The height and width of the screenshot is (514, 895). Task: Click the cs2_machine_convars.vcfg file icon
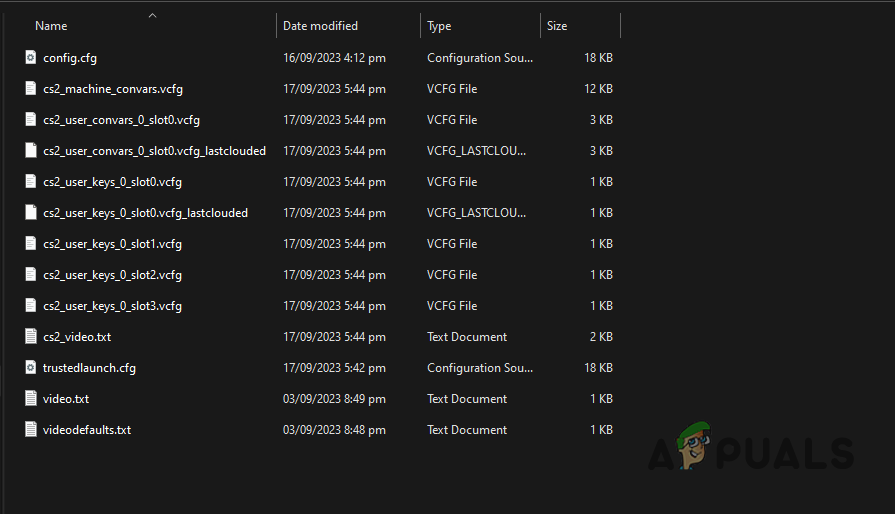click(31, 88)
